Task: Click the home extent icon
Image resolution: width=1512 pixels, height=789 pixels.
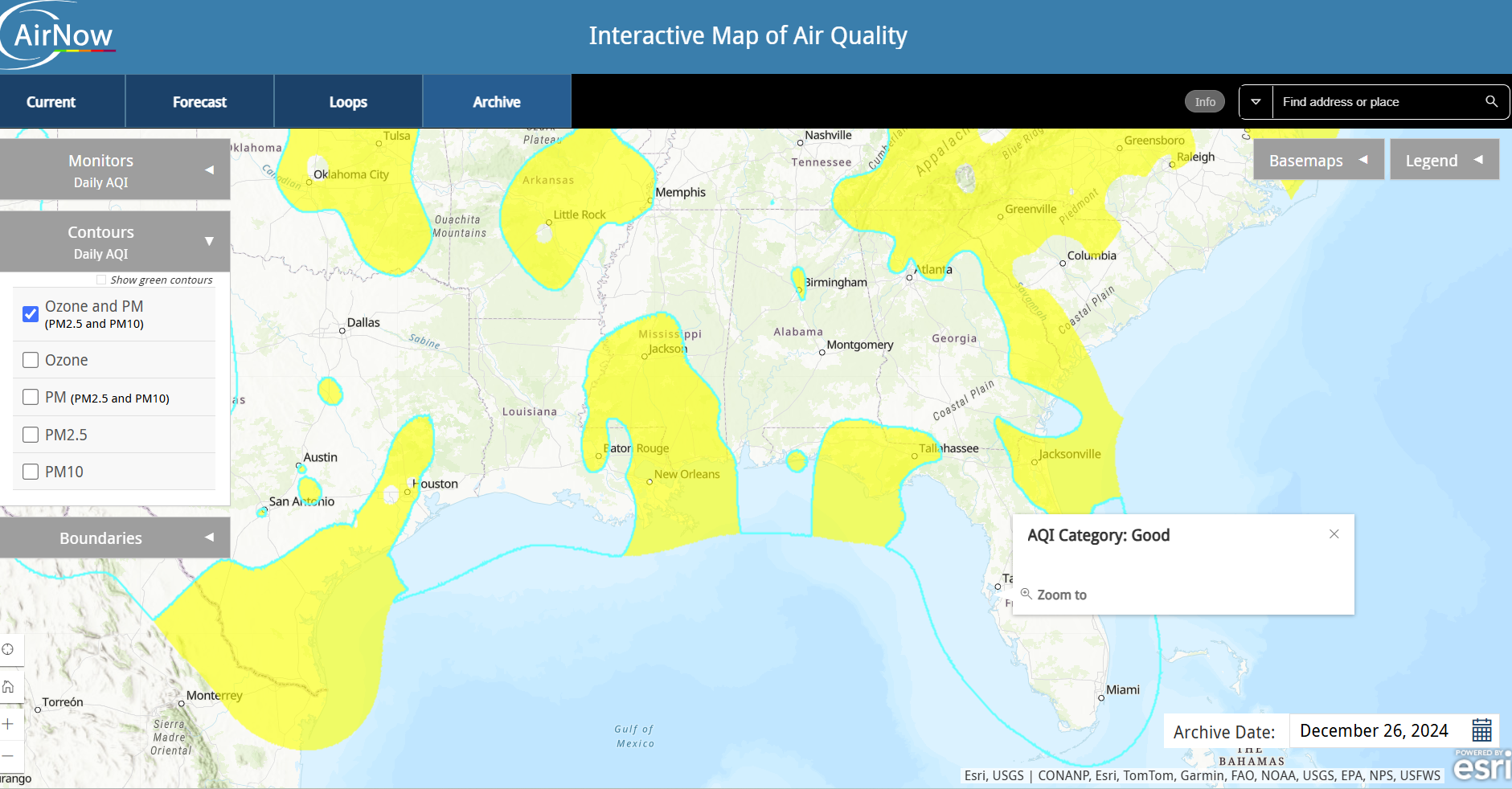Action: pyautogui.click(x=8, y=686)
